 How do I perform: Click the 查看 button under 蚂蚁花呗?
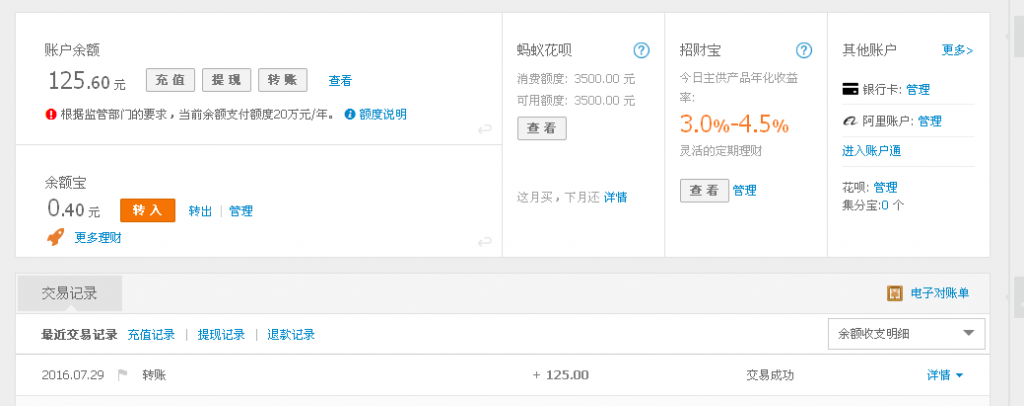coord(541,128)
